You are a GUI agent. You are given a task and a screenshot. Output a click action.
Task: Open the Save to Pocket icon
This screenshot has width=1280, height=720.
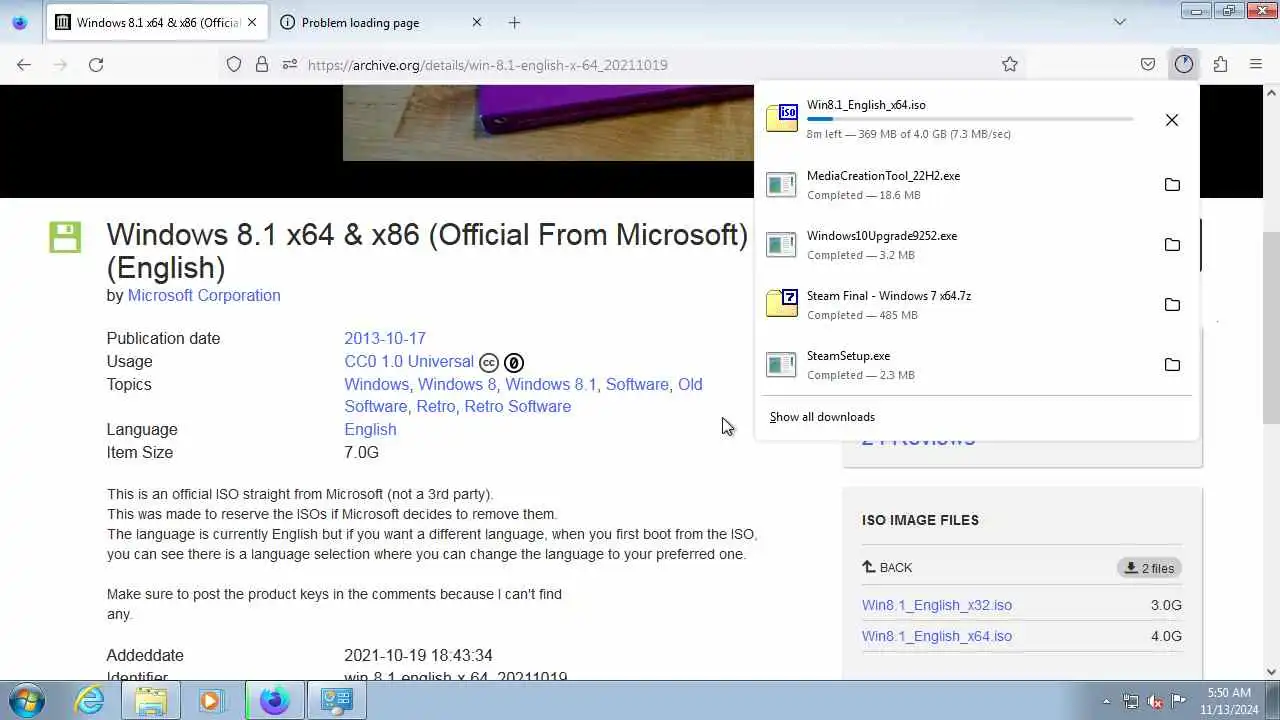[x=1148, y=64]
